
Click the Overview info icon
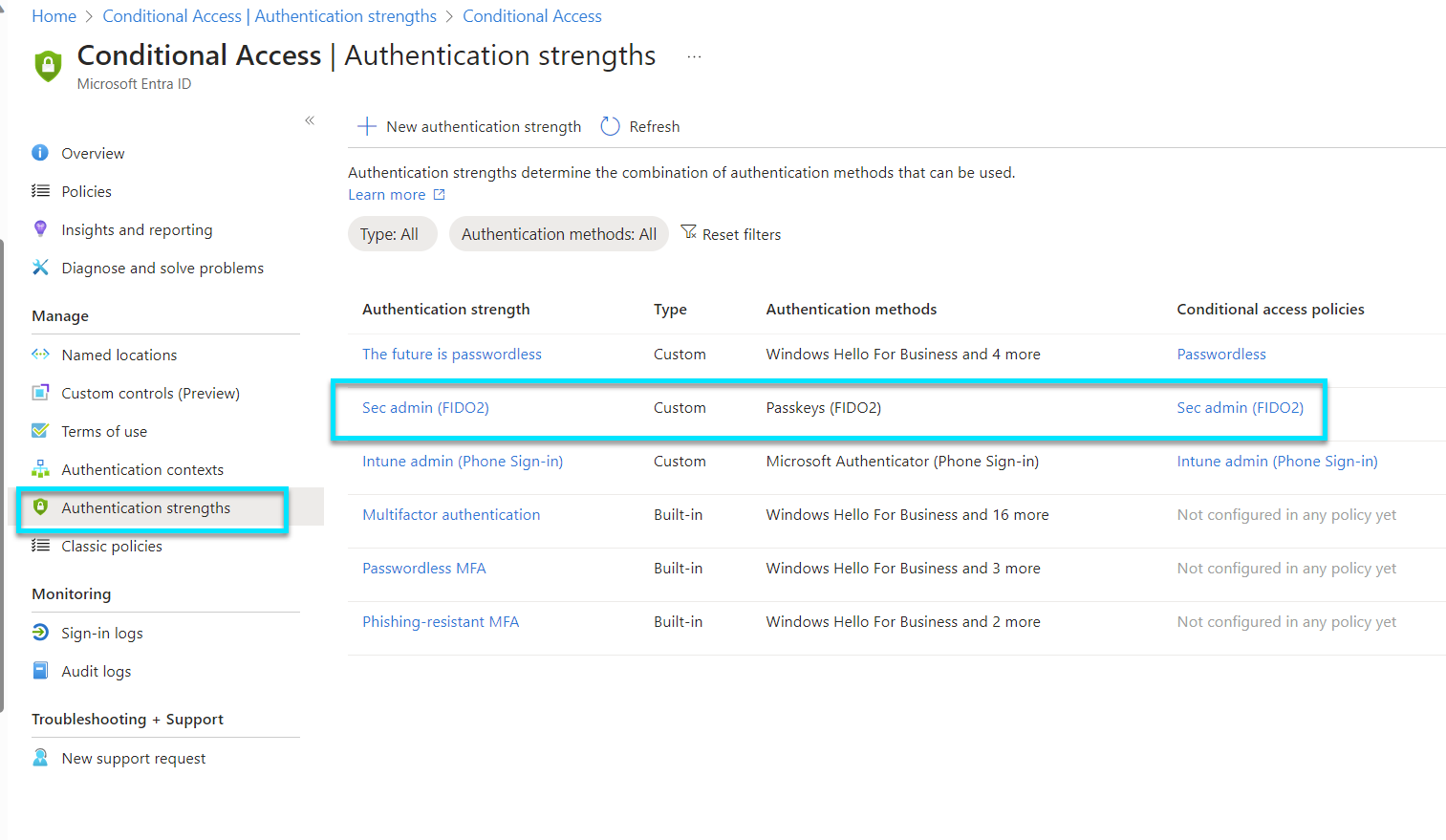coord(40,153)
